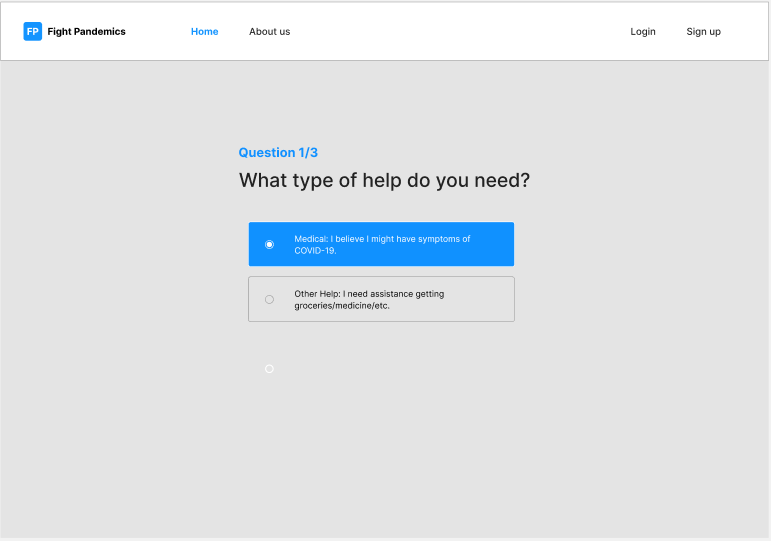Click Sign up in the header

click(x=704, y=31)
